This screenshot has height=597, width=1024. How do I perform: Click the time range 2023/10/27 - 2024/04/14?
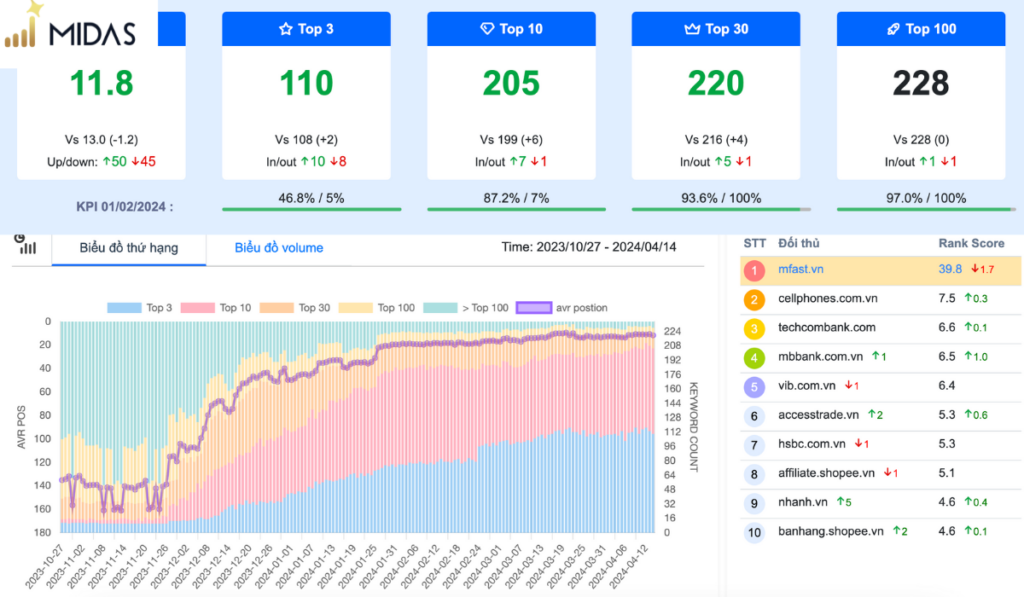pos(606,247)
